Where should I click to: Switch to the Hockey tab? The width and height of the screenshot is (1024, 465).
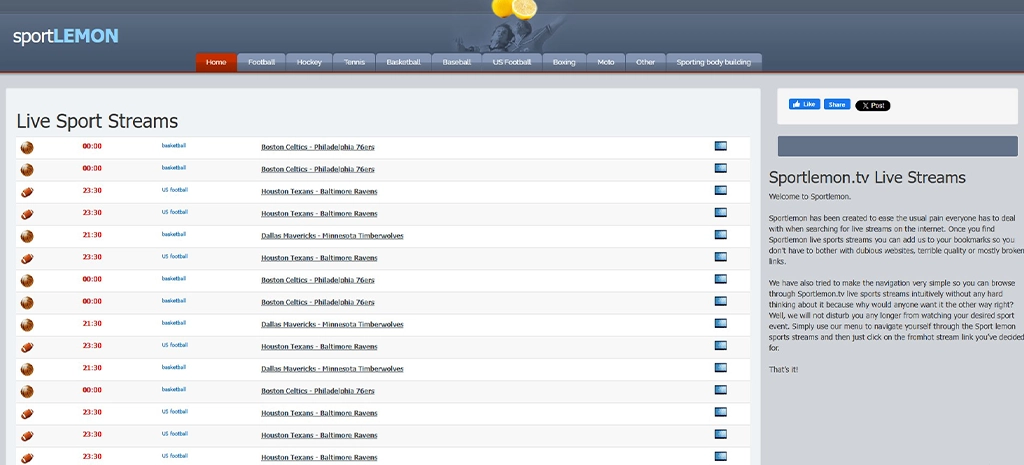pos(309,62)
